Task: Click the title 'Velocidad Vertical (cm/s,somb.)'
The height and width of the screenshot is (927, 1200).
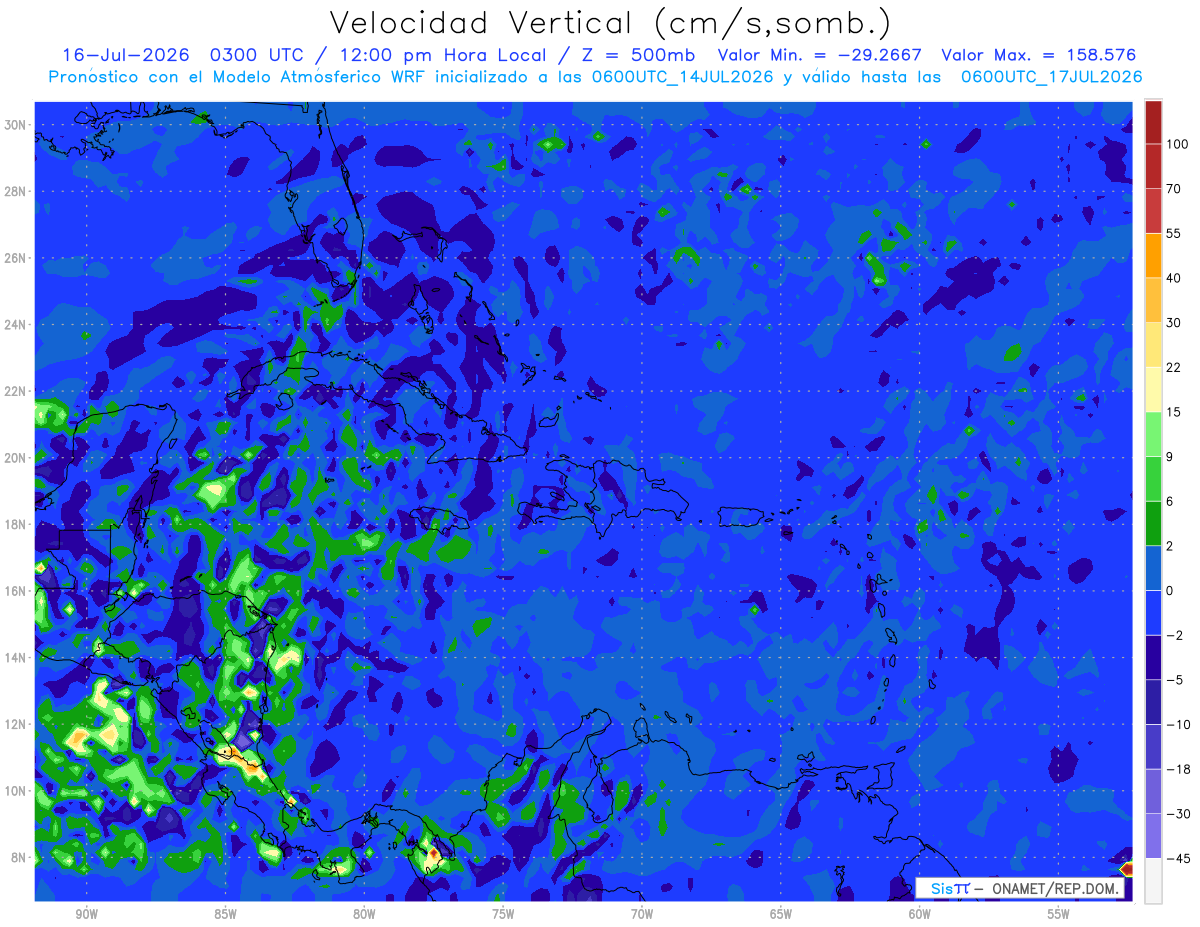Action: point(610,22)
